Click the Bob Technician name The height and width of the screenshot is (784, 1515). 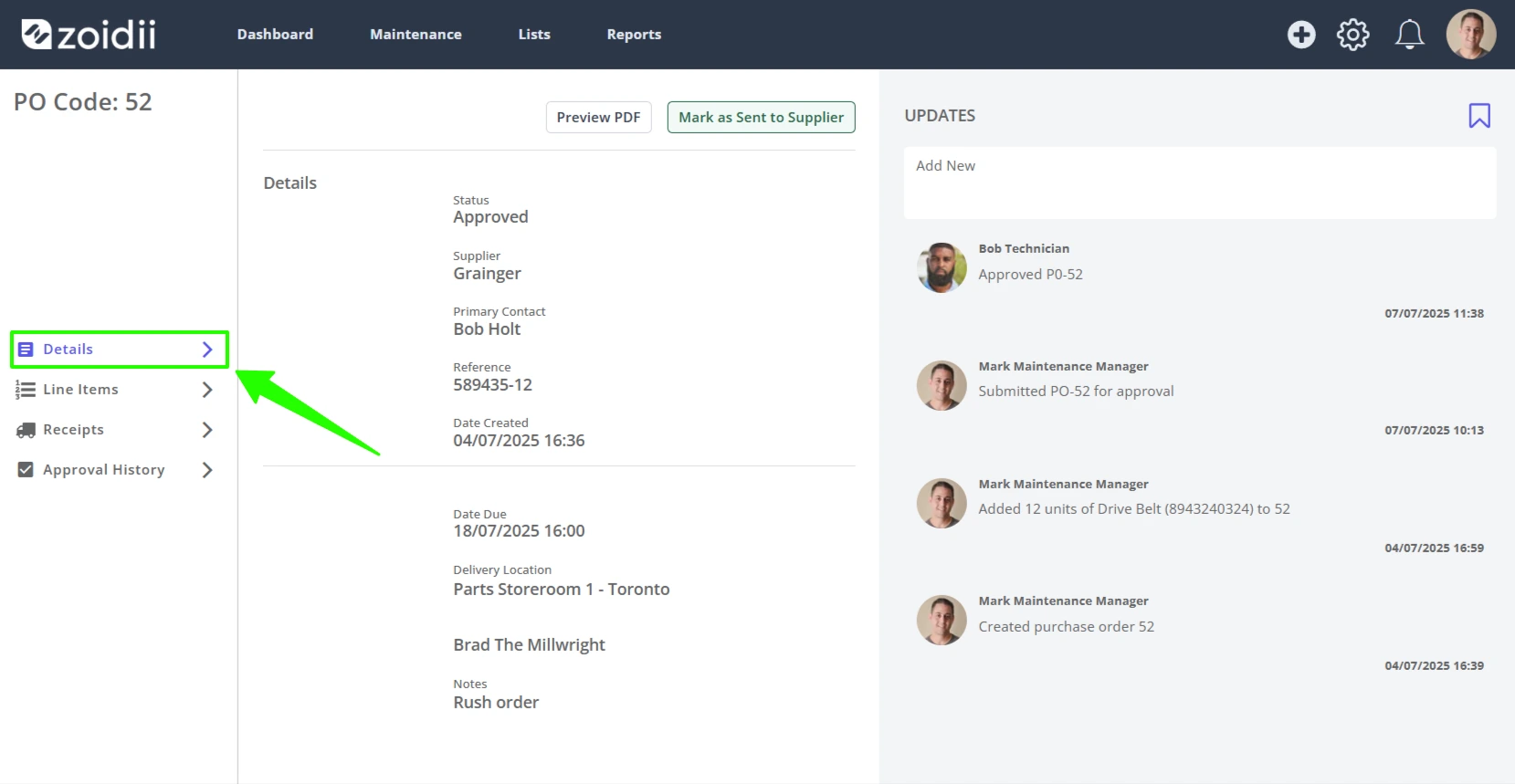1024,248
